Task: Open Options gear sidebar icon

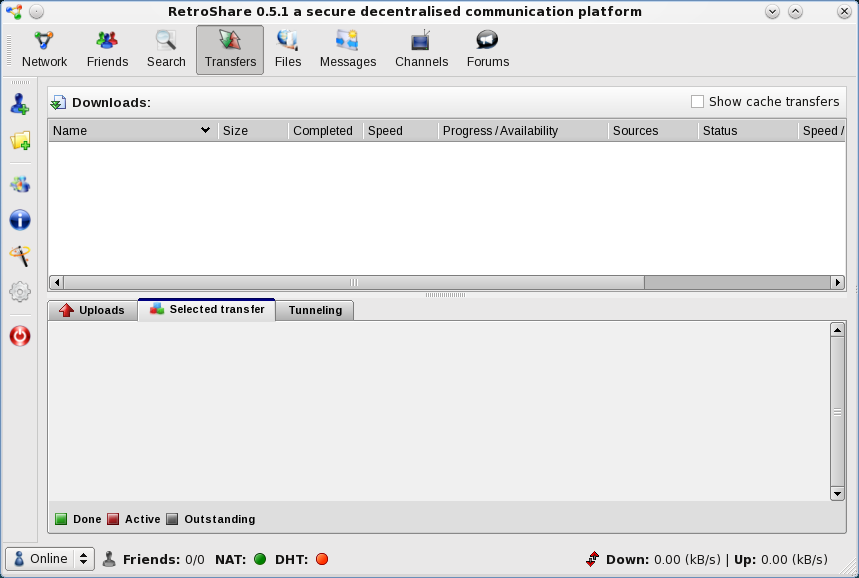Action: pyautogui.click(x=20, y=291)
